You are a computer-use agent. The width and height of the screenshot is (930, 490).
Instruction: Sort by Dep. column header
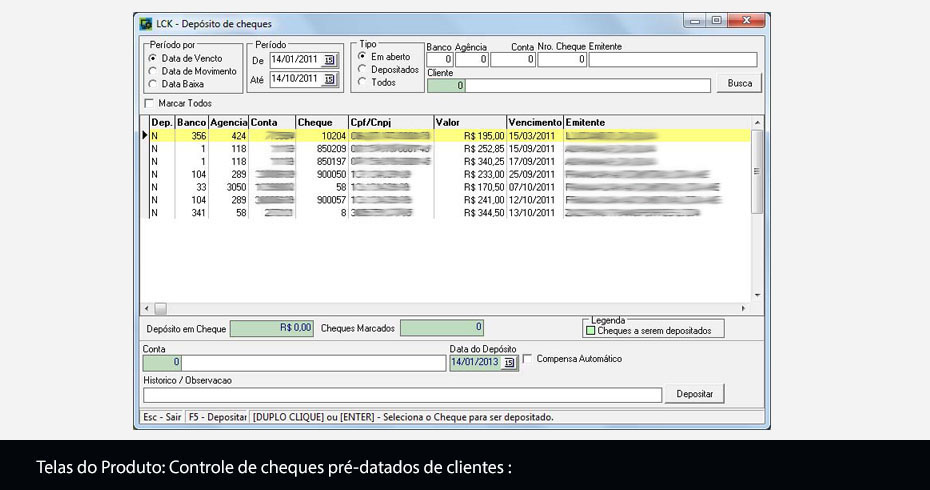162,123
